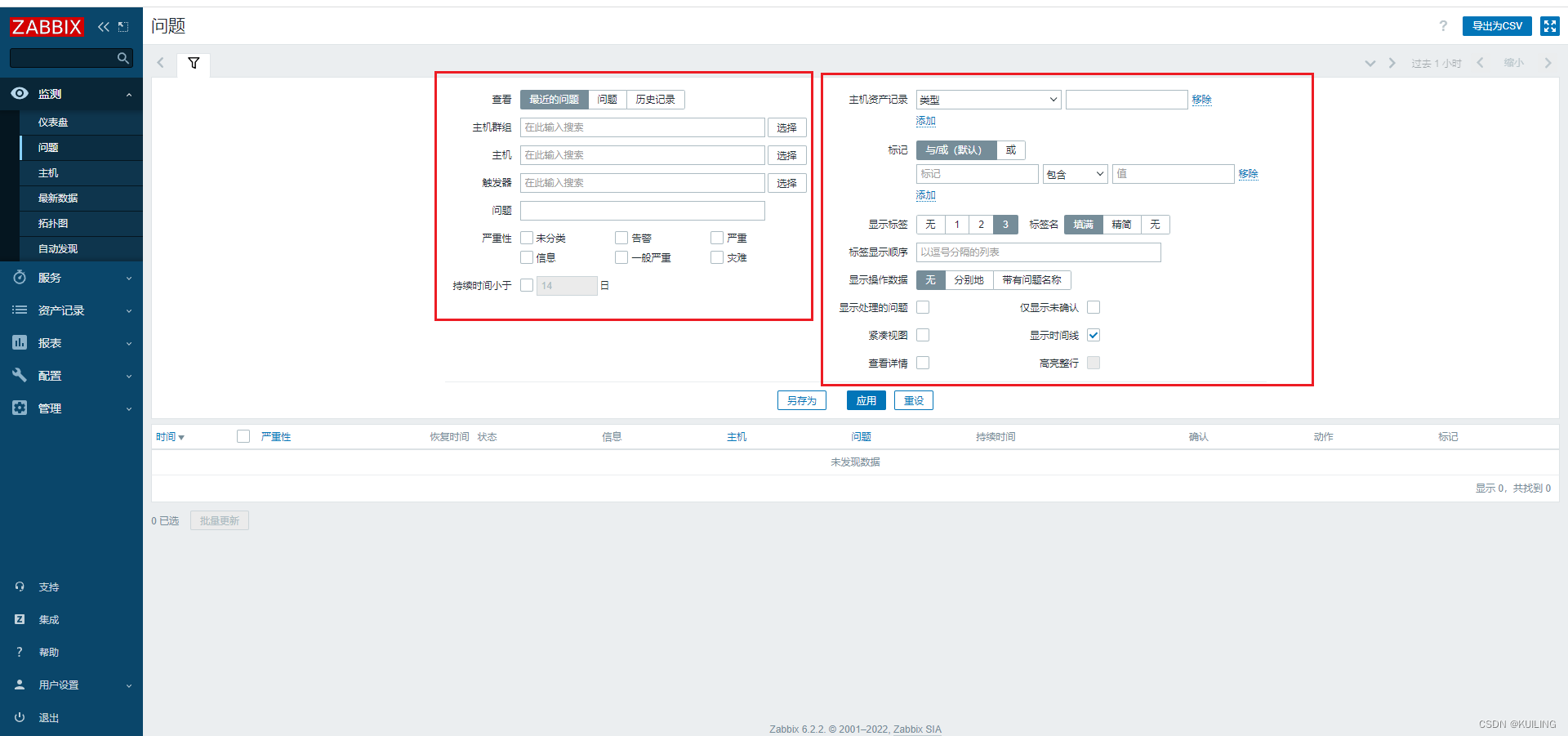The width and height of the screenshot is (1568, 736).
Task: Expand the 服务 menu section
Action: click(129, 279)
